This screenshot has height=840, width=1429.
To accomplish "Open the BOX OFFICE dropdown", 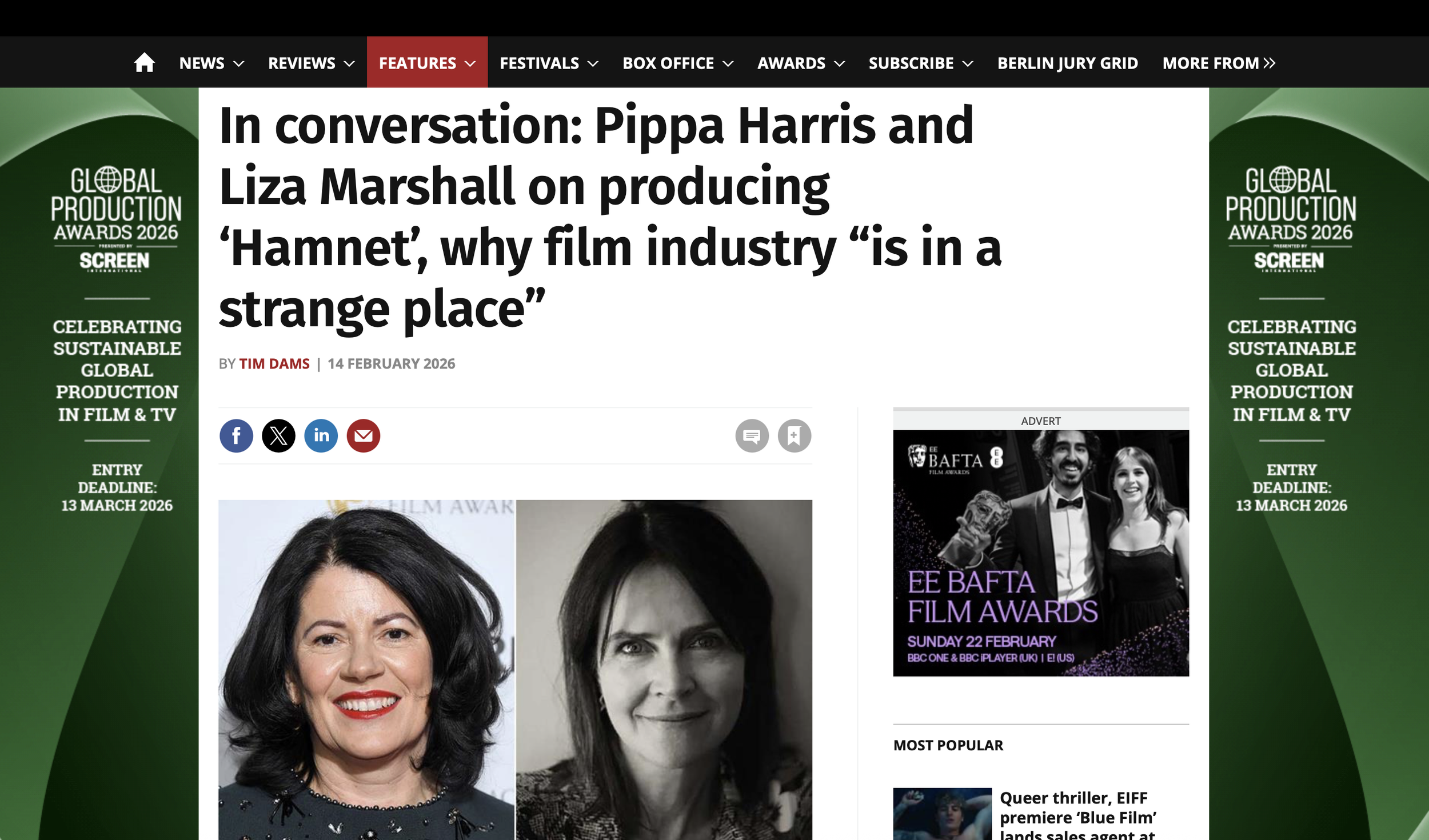I will (678, 63).
